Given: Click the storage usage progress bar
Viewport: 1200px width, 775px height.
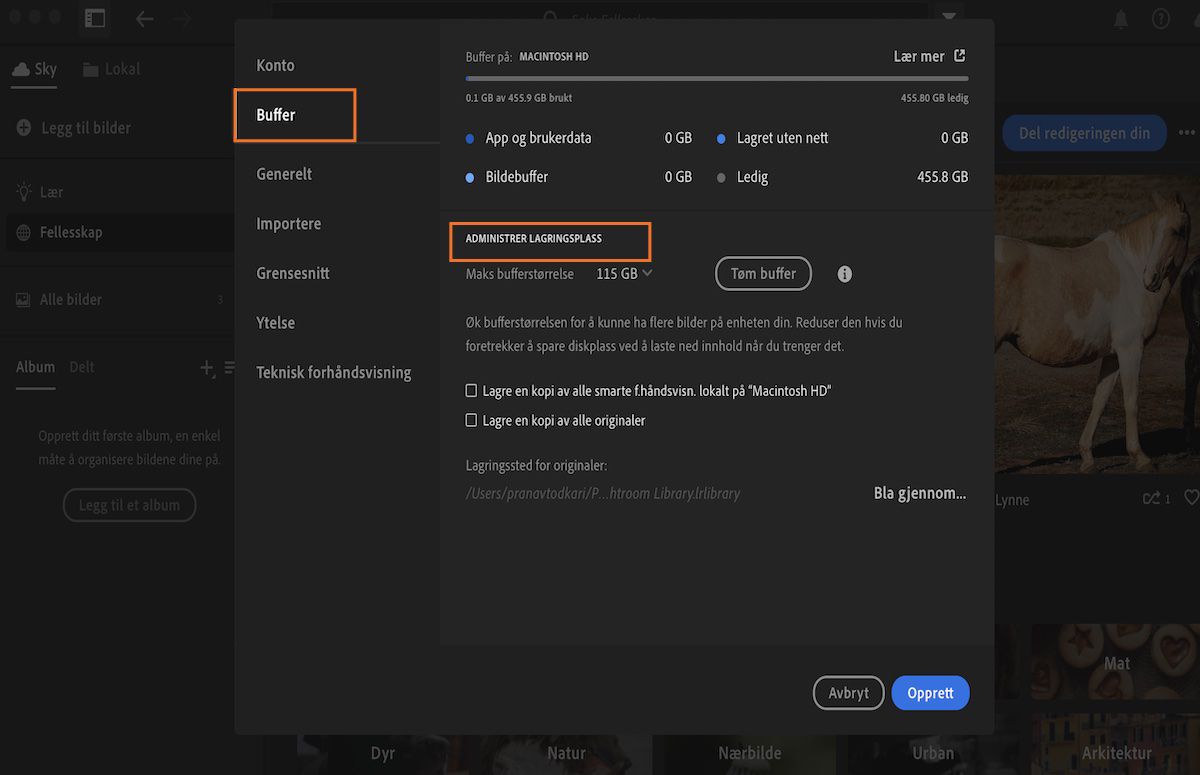Looking at the screenshot, I should tap(716, 75).
